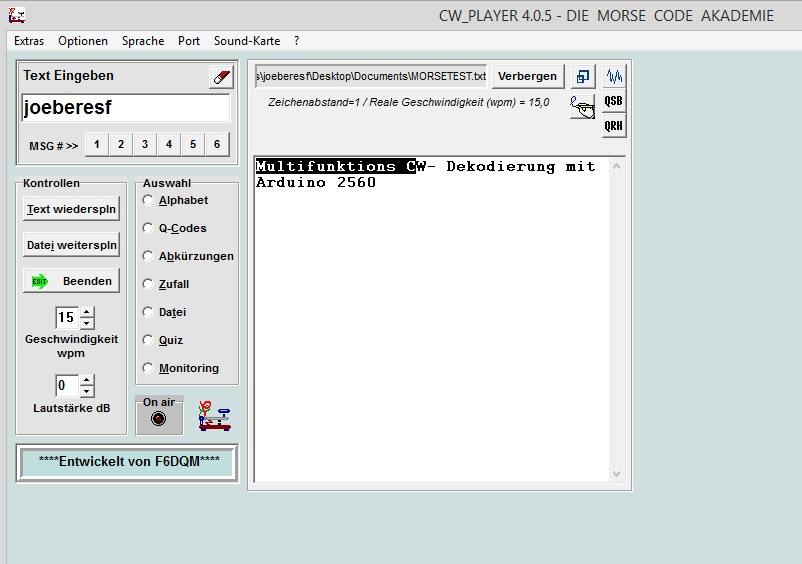Image resolution: width=802 pixels, height=564 pixels.
Task: Increase Geschwindigkeit wpm with up arrow
Action: click(x=87, y=312)
